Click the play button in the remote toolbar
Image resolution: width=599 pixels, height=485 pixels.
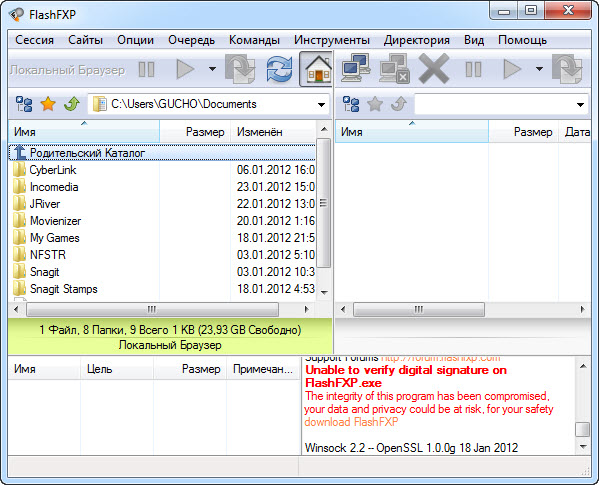512,70
